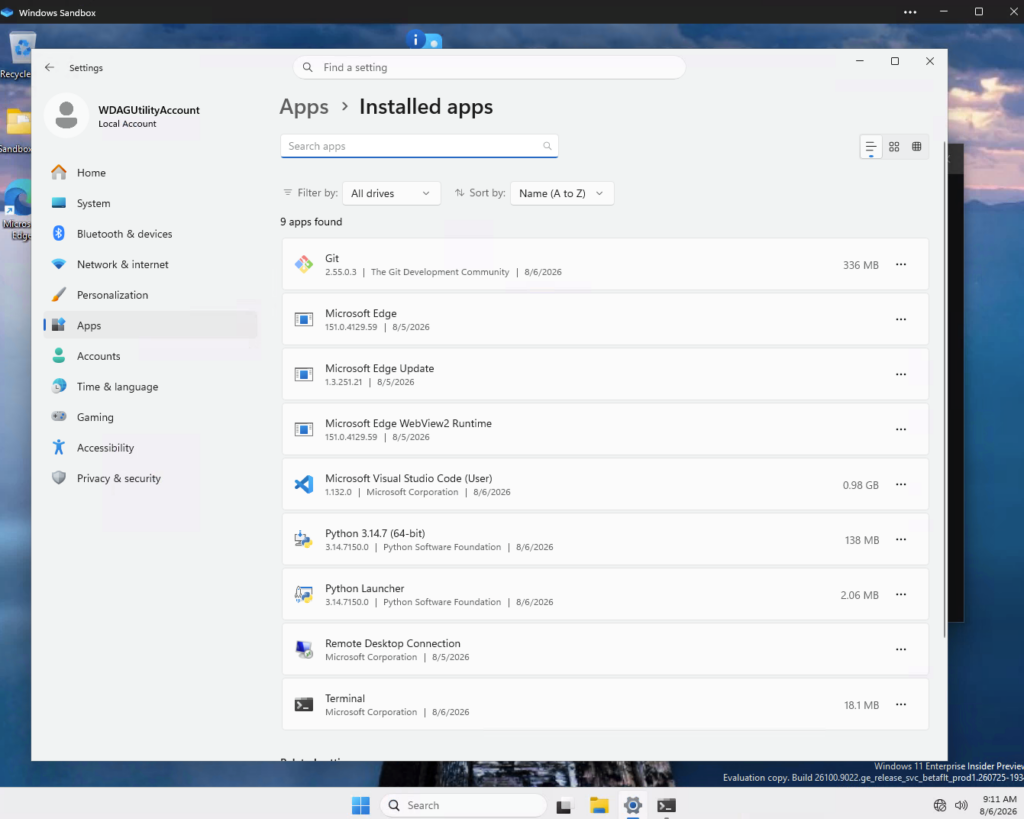Open more options for Edge WebView2 Runtime

tap(901, 429)
